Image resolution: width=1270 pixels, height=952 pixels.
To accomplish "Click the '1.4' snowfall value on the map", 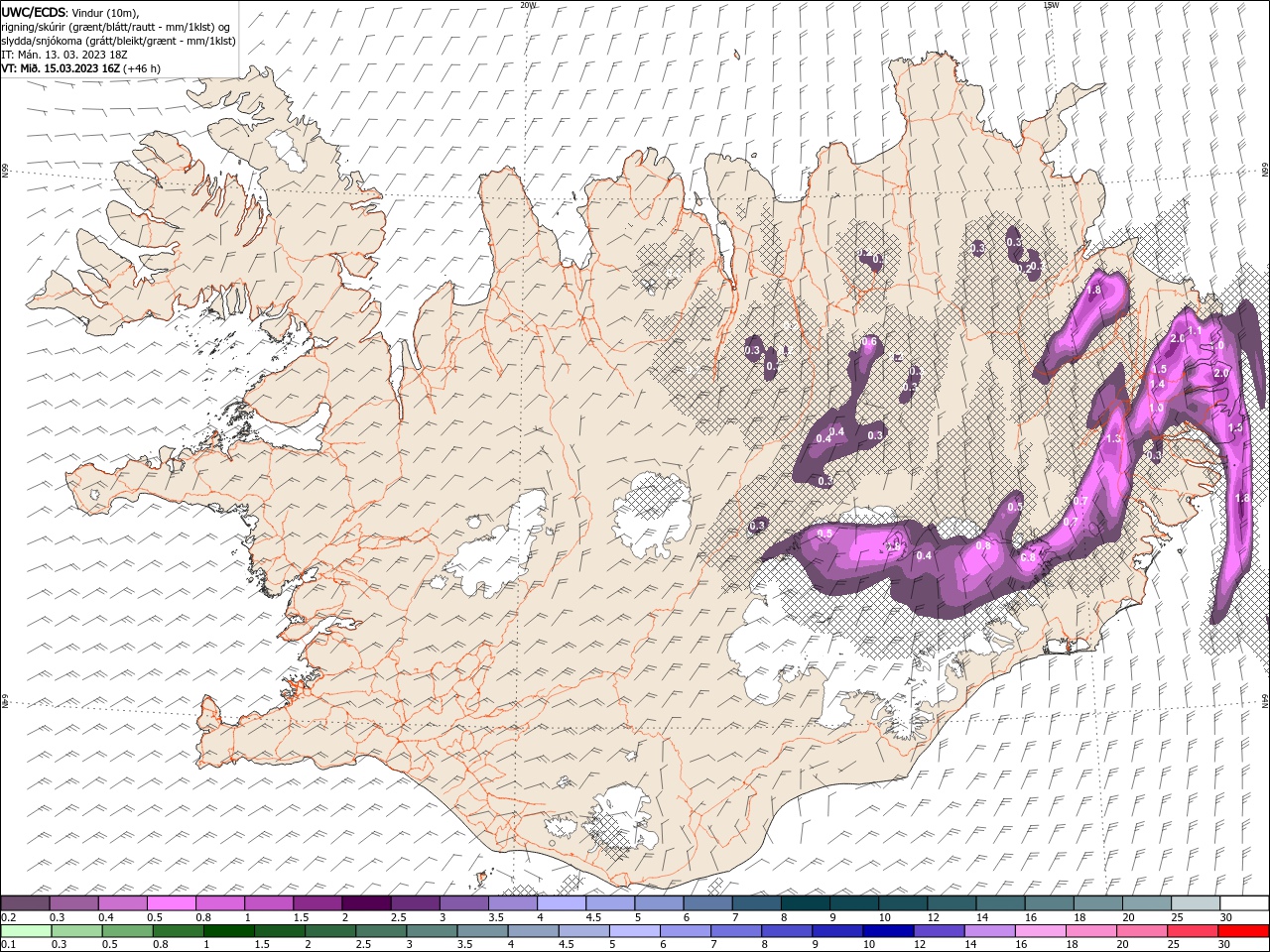I will pos(1157,384).
